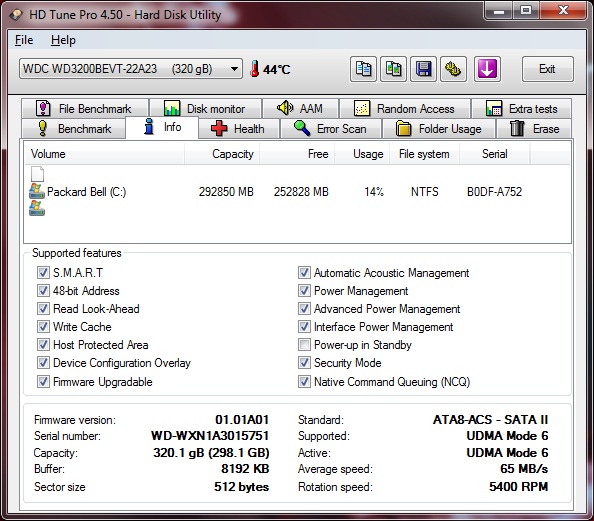
Task: Click the Usage column header
Action: point(362,154)
